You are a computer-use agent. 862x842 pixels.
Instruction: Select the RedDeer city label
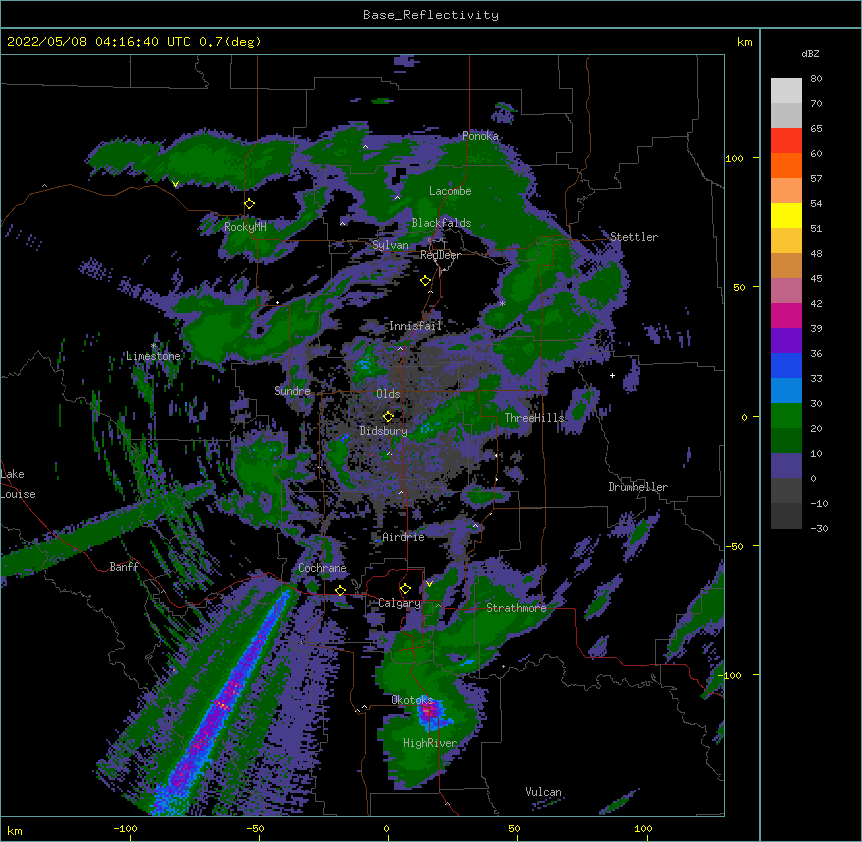click(x=440, y=255)
